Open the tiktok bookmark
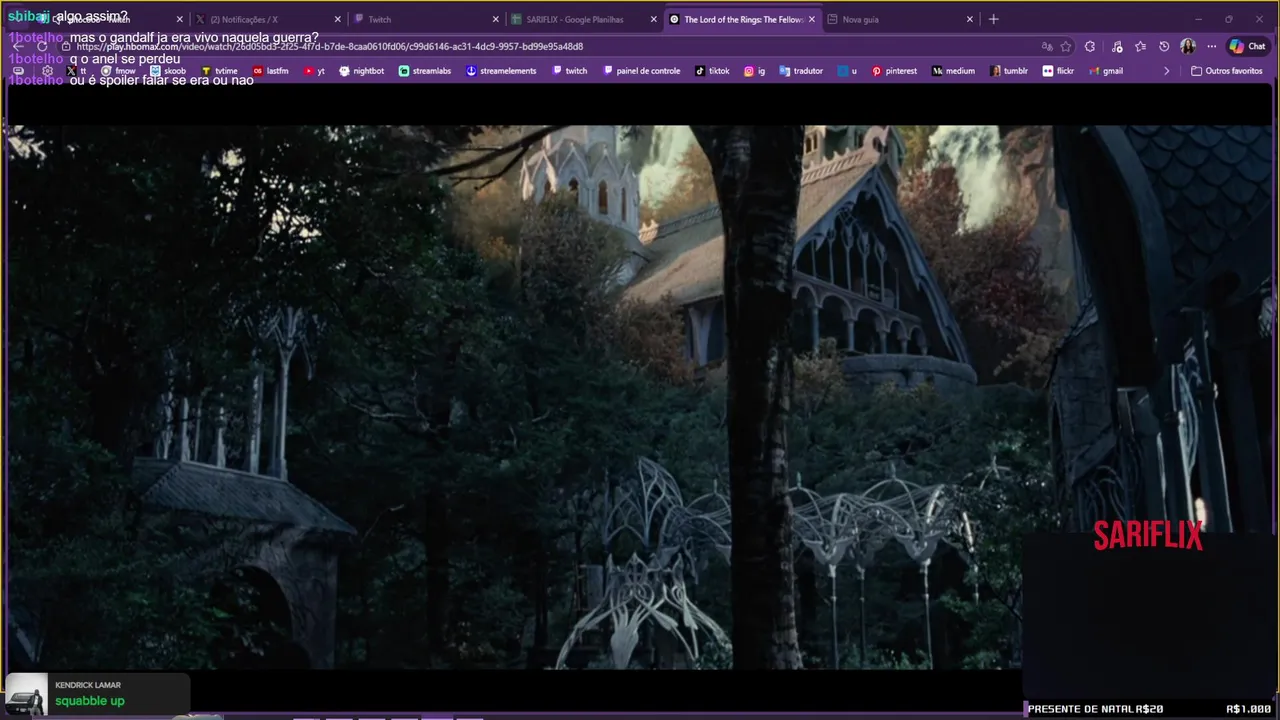This screenshot has width=1280, height=720. click(x=712, y=71)
